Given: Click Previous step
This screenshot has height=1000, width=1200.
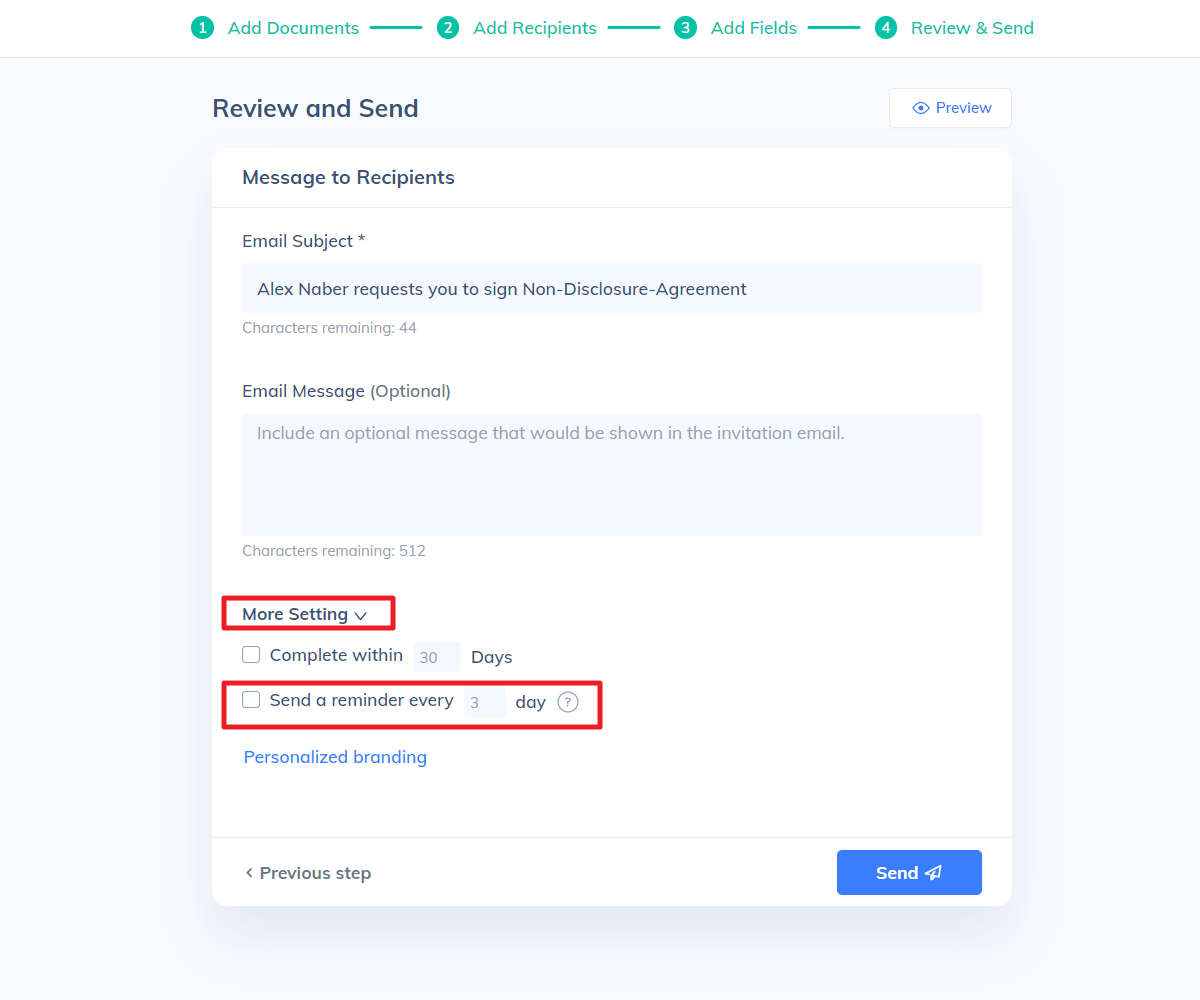Looking at the screenshot, I should [x=314, y=872].
